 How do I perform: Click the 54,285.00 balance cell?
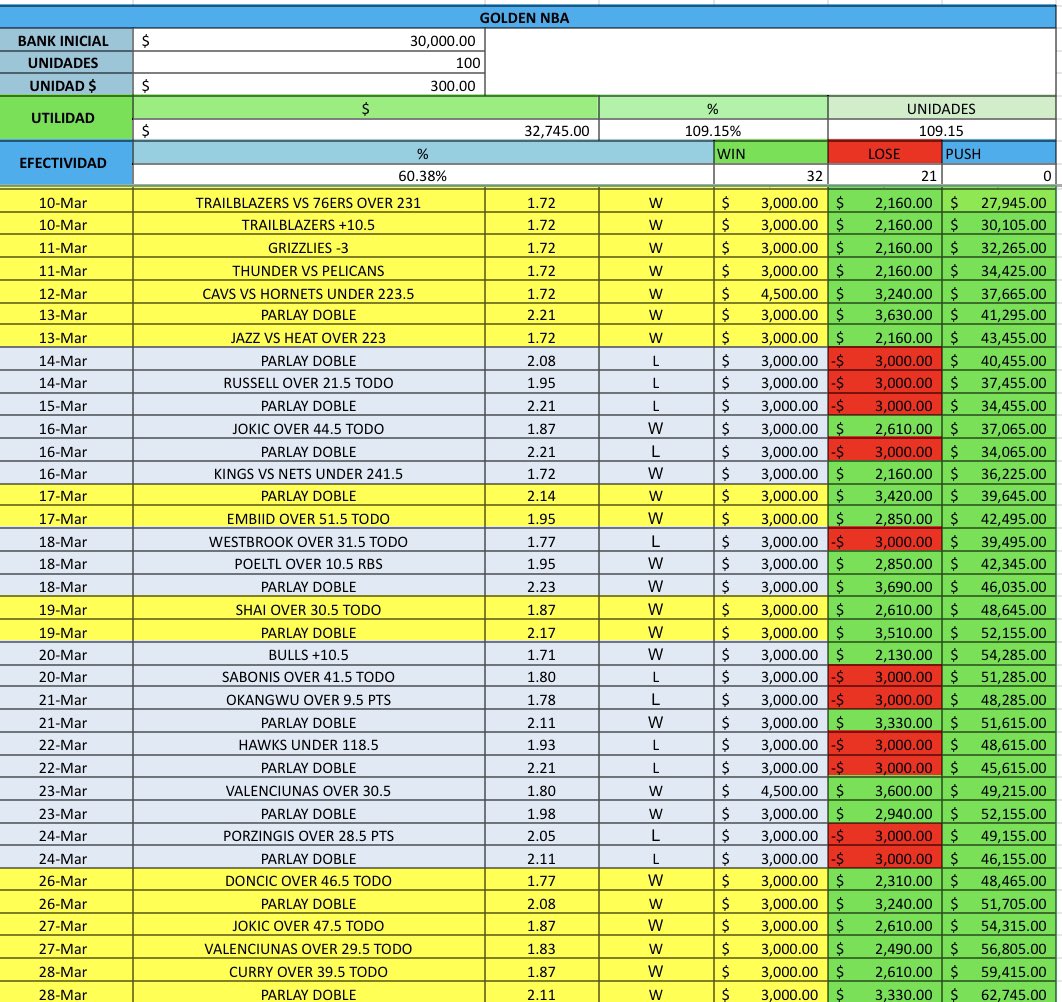[x=998, y=654]
